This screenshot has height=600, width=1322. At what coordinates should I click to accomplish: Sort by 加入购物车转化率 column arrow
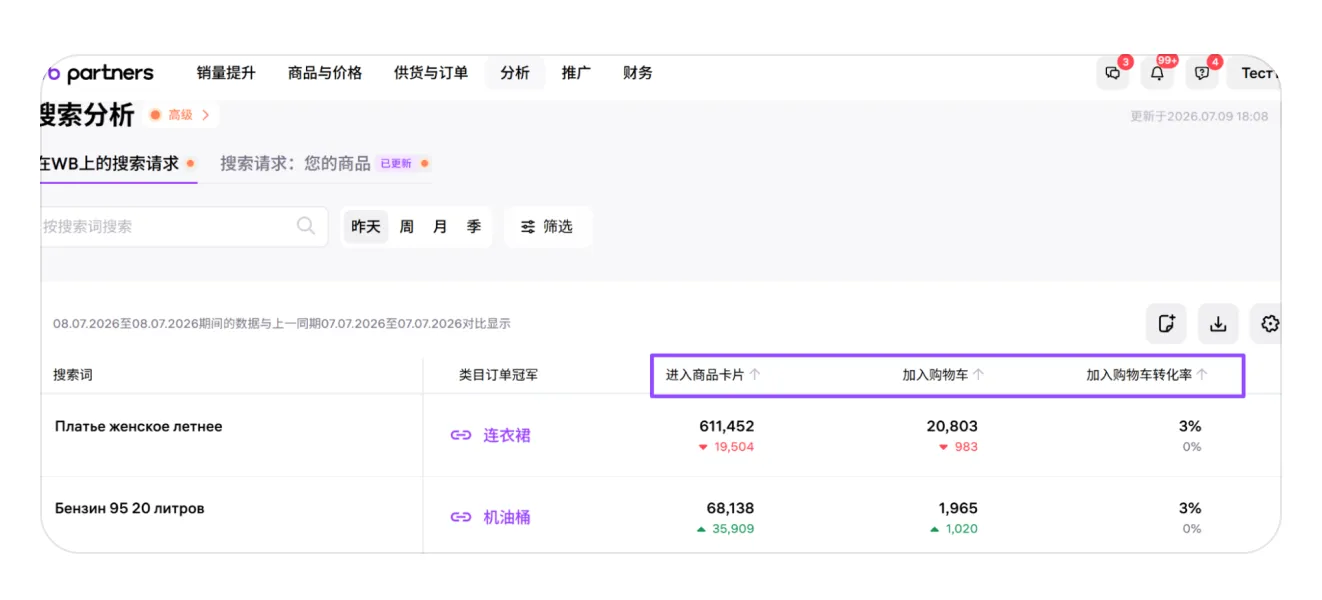tap(1202, 375)
